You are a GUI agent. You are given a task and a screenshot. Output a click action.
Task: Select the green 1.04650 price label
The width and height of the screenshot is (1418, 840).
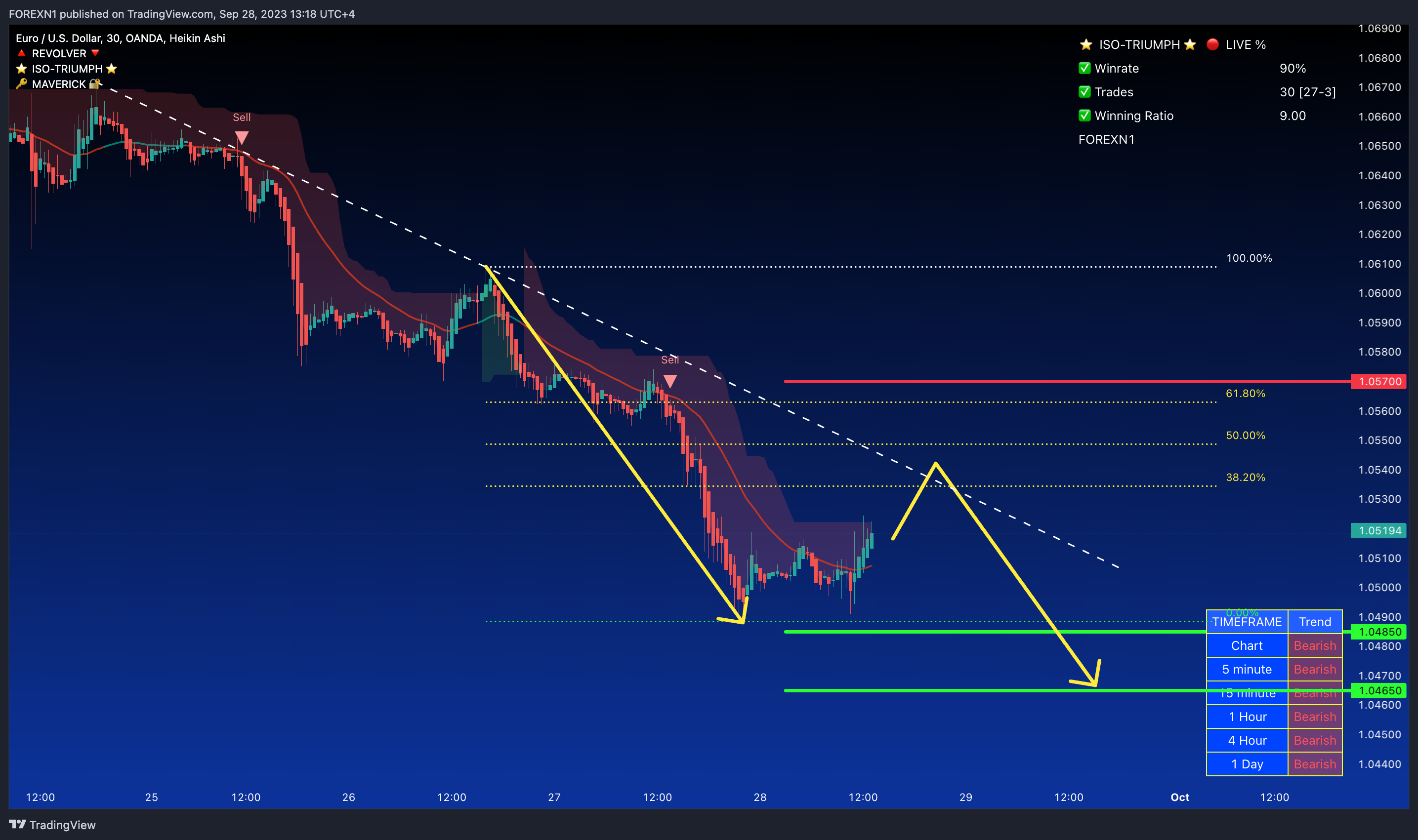[x=1379, y=690]
